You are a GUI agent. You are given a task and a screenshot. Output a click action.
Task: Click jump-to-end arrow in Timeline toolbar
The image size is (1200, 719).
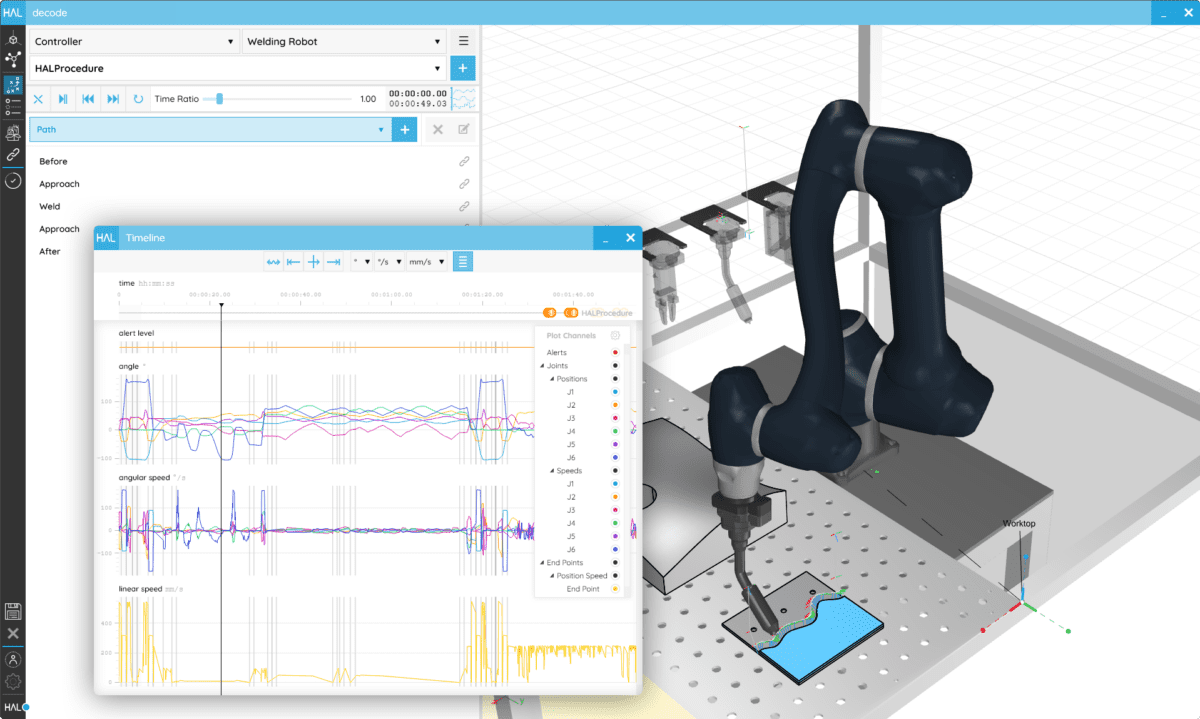(x=335, y=262)
